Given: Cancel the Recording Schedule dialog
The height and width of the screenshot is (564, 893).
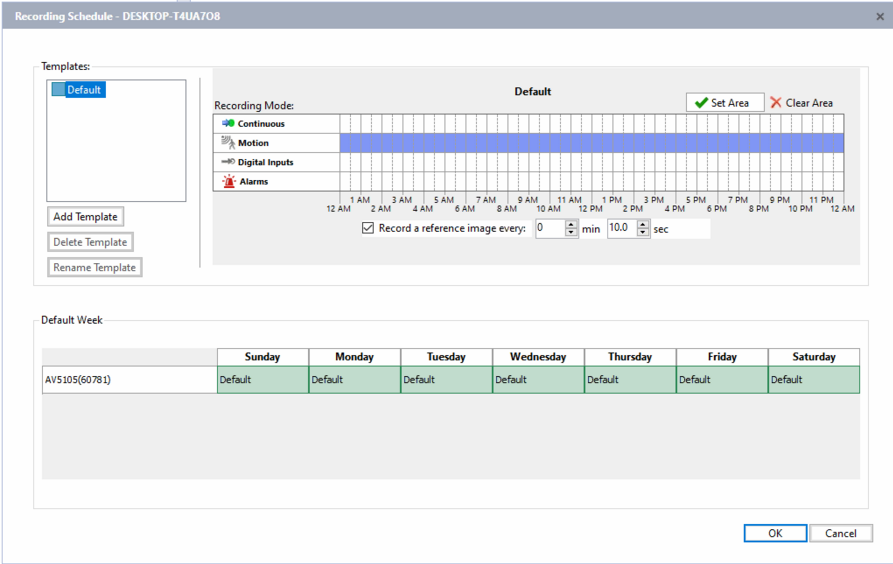Looking at the screenshot, I should (x=841, y=533).
